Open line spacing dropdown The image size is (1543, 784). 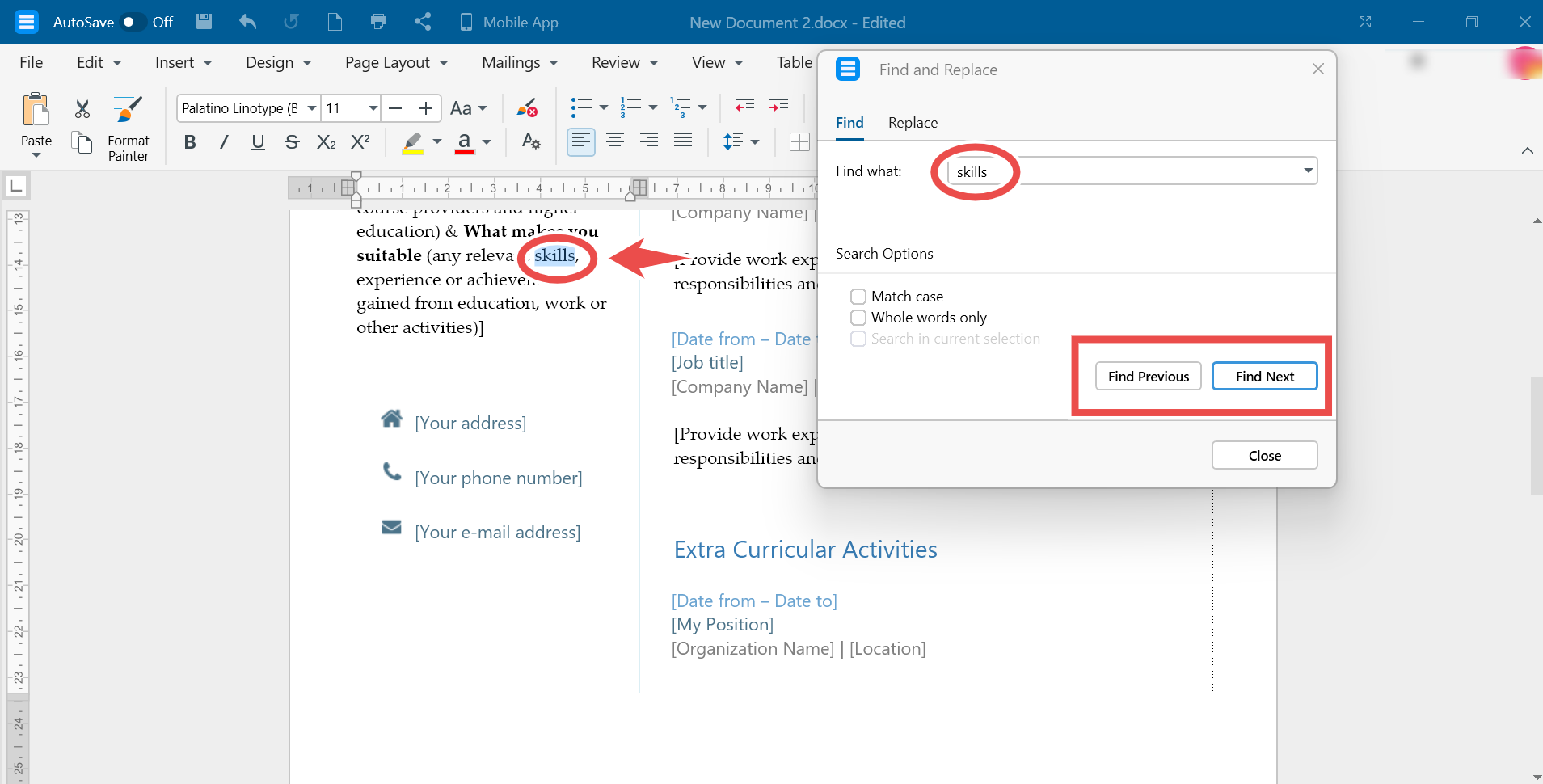pos(755,142)
